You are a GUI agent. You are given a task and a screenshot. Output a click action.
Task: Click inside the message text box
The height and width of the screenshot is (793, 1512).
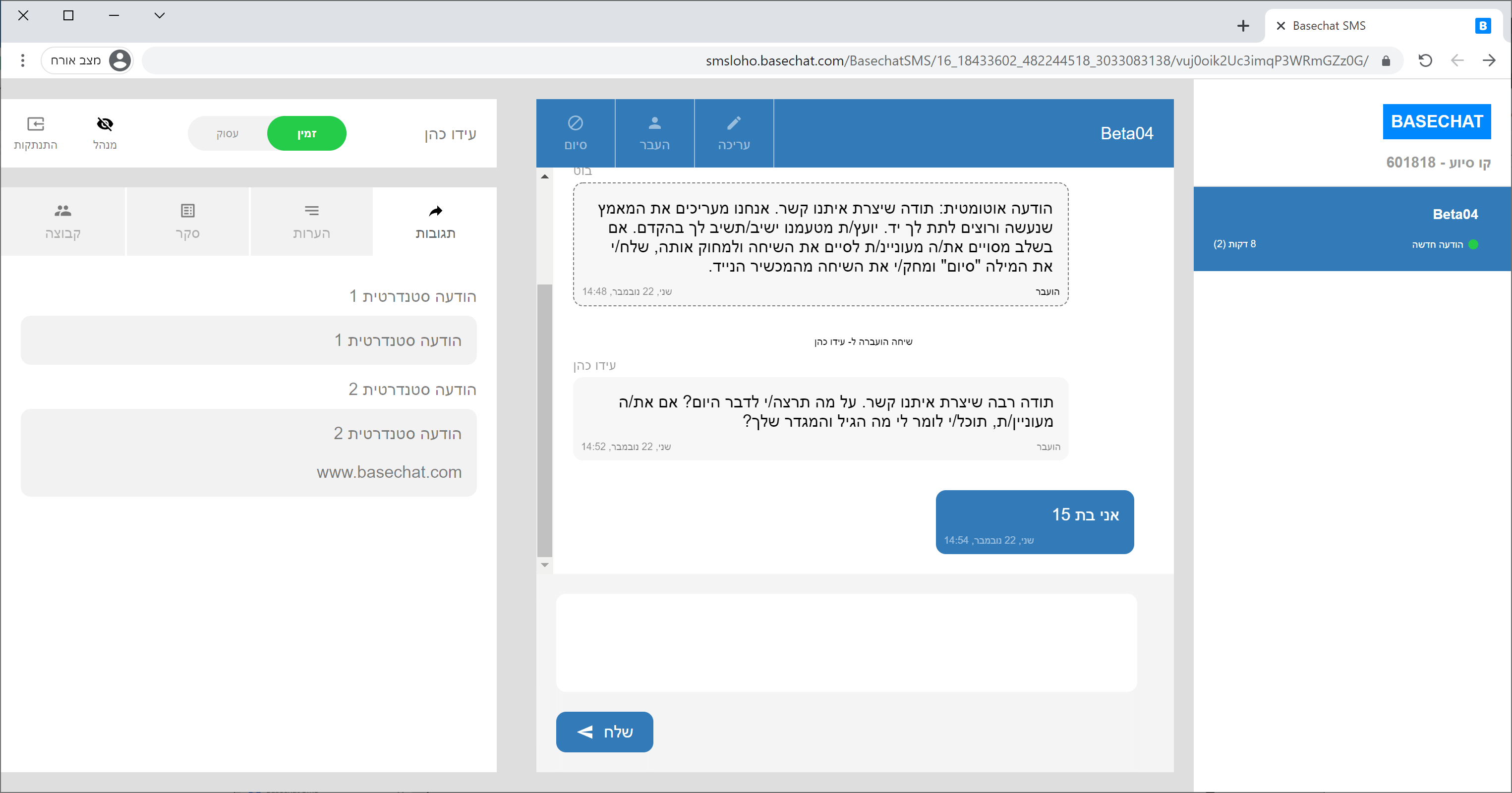click(846, 643)
